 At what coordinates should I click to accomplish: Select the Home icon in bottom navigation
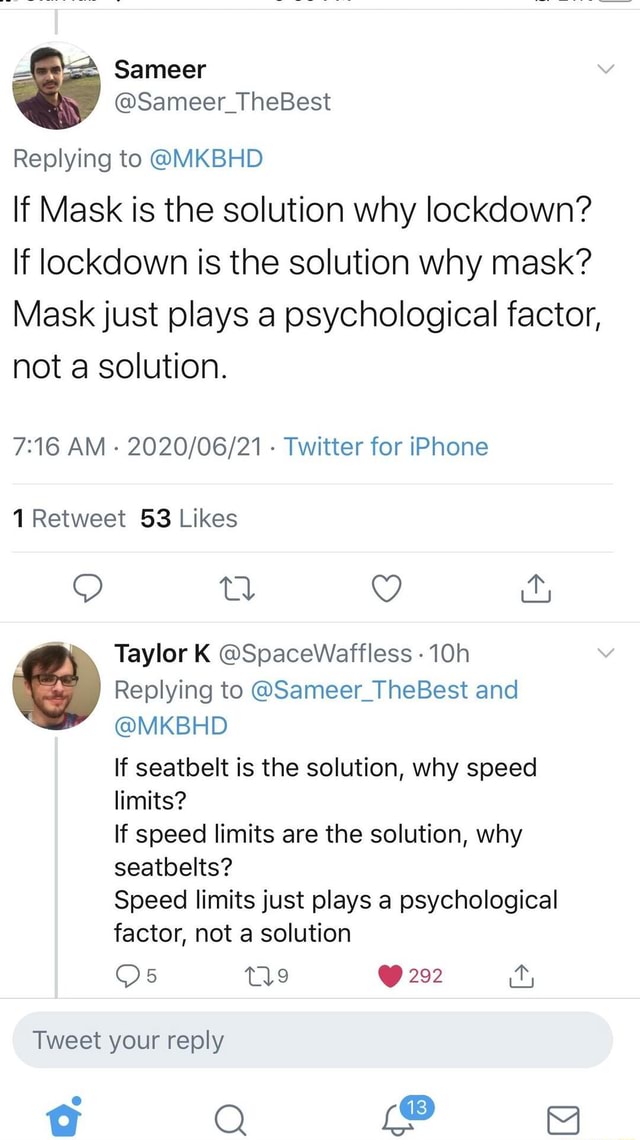click(x=63, y=1115)
